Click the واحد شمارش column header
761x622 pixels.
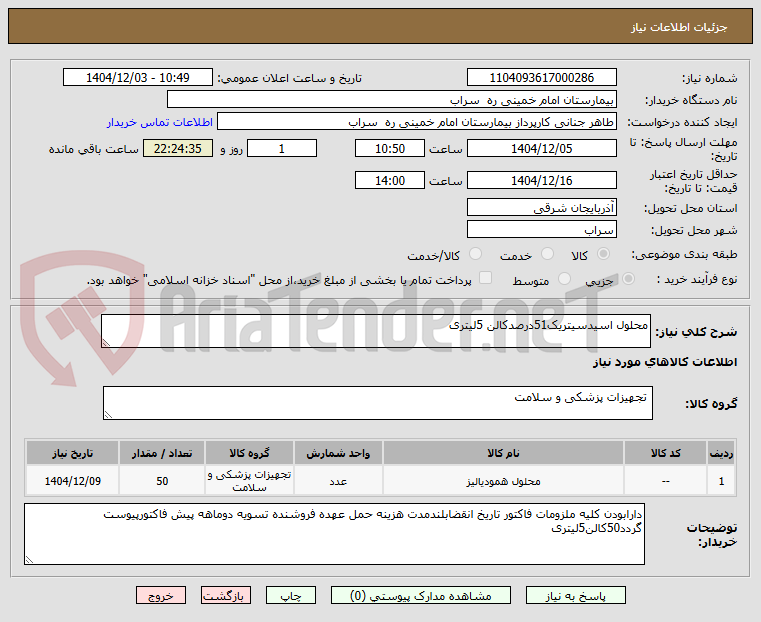[x=338, y=453]
